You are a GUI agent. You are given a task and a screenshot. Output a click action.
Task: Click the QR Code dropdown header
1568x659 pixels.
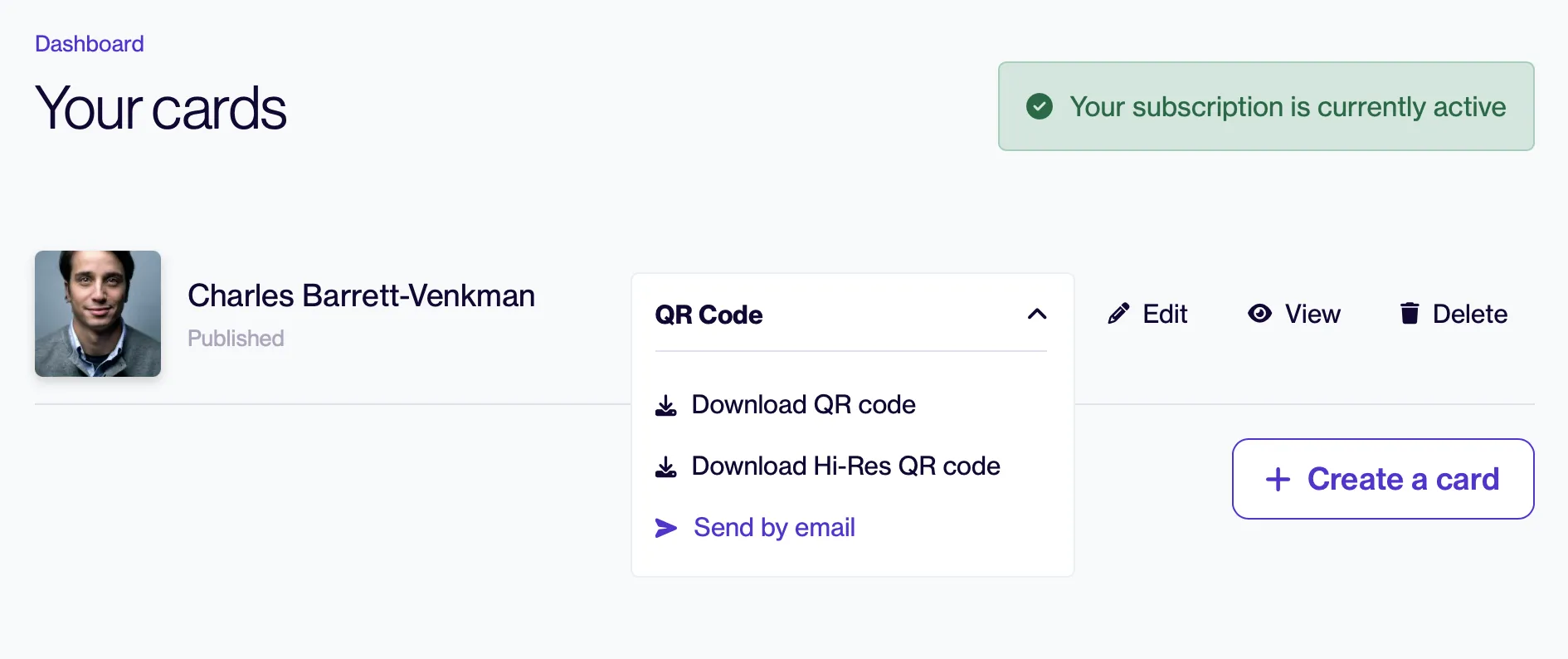click(851, 315)
